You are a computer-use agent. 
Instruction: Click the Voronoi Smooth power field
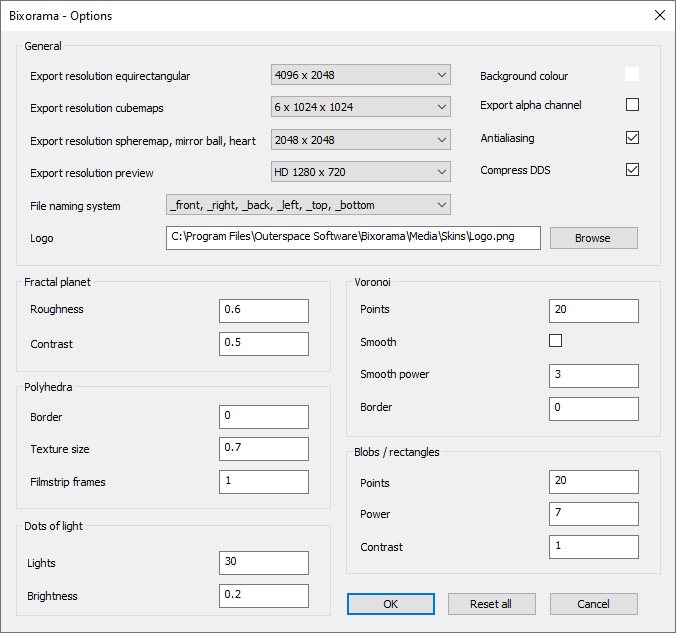click(x=593, y=375)
